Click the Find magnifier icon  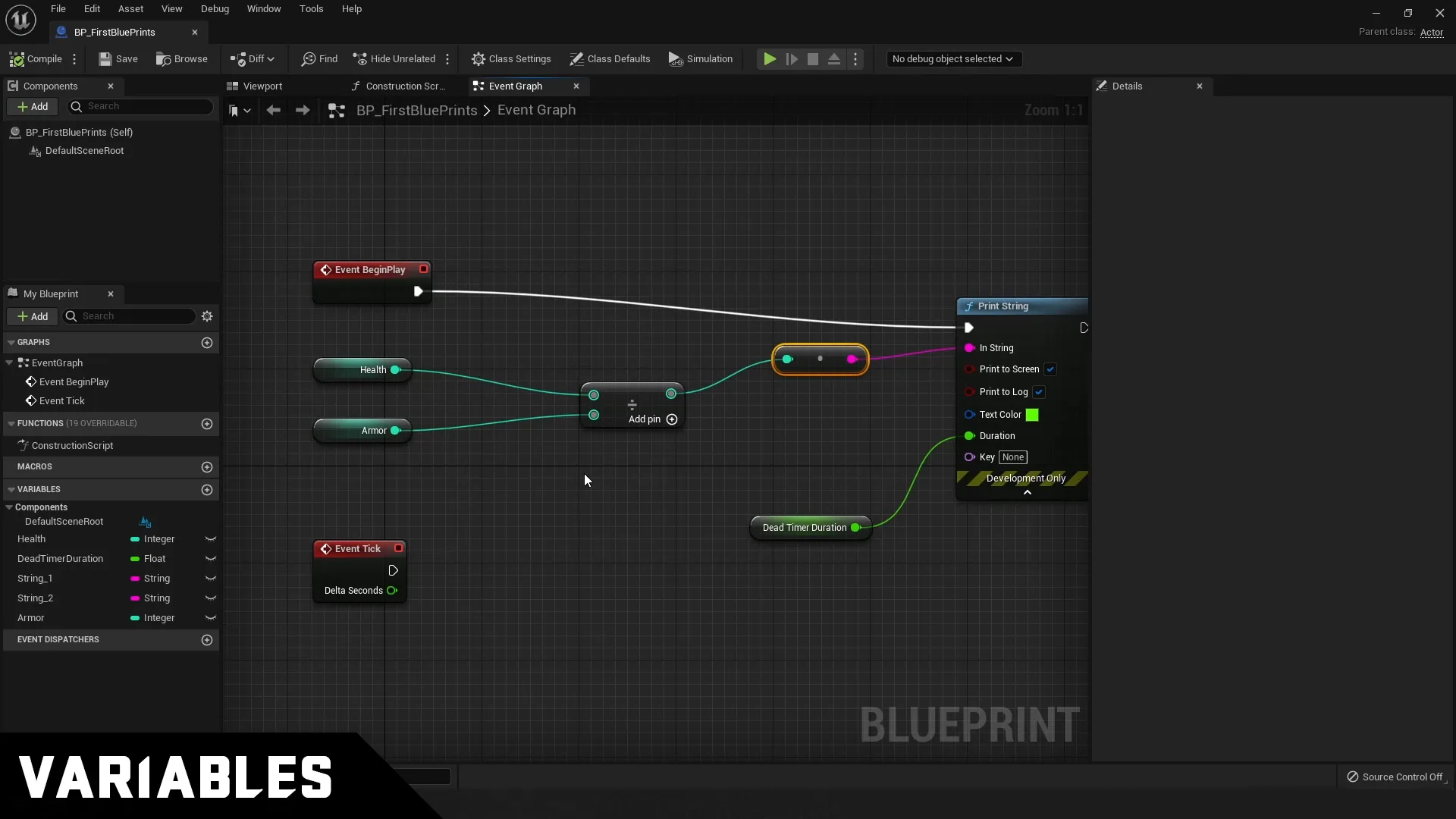309,59
